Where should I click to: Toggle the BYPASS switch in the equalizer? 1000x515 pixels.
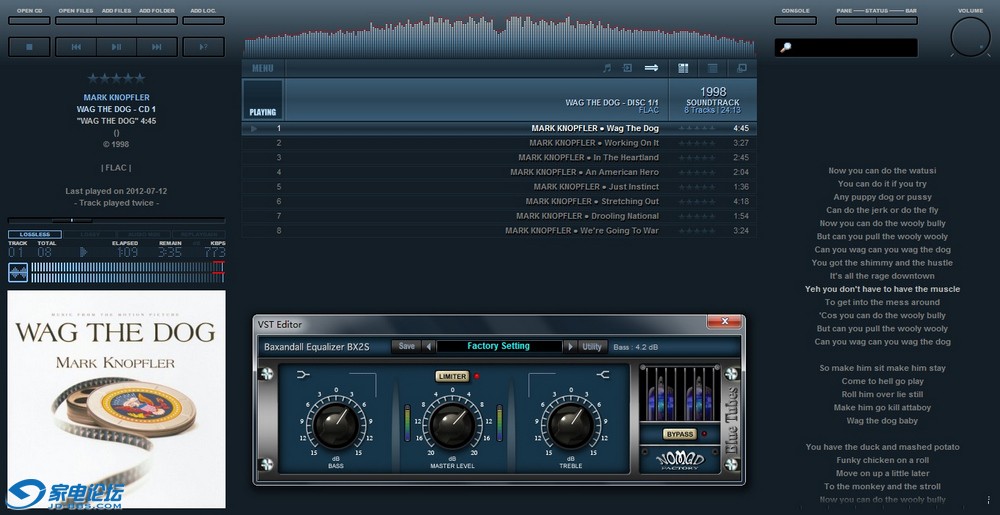[680, 434]
